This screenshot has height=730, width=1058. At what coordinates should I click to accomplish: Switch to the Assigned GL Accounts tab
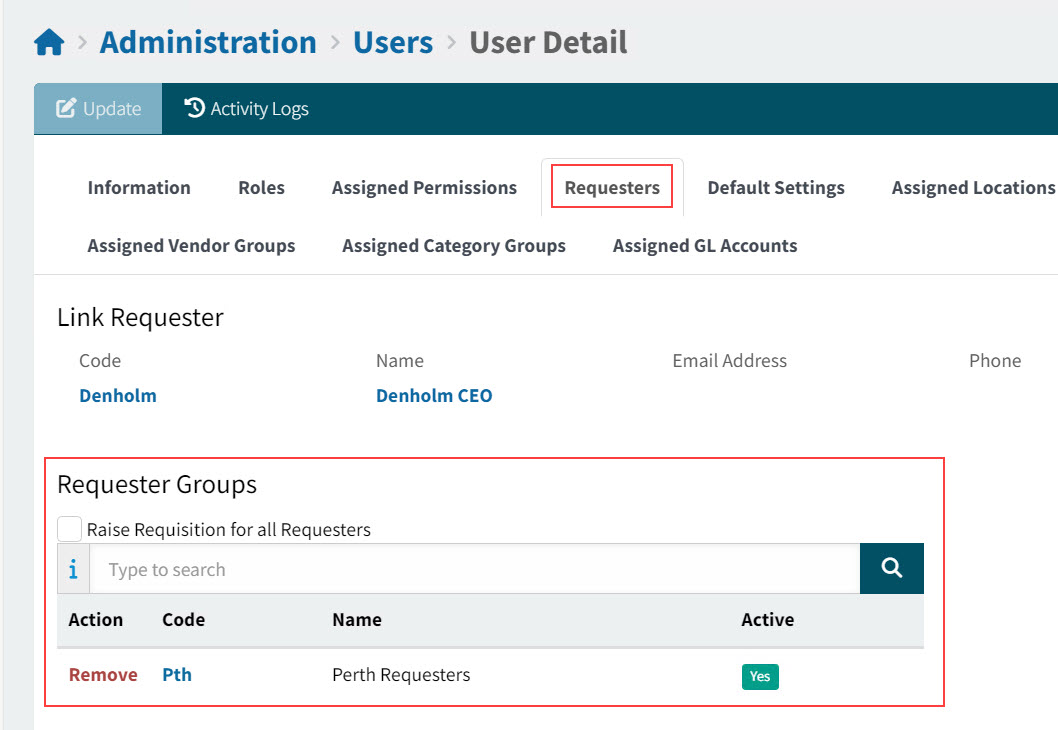[705, 245]
